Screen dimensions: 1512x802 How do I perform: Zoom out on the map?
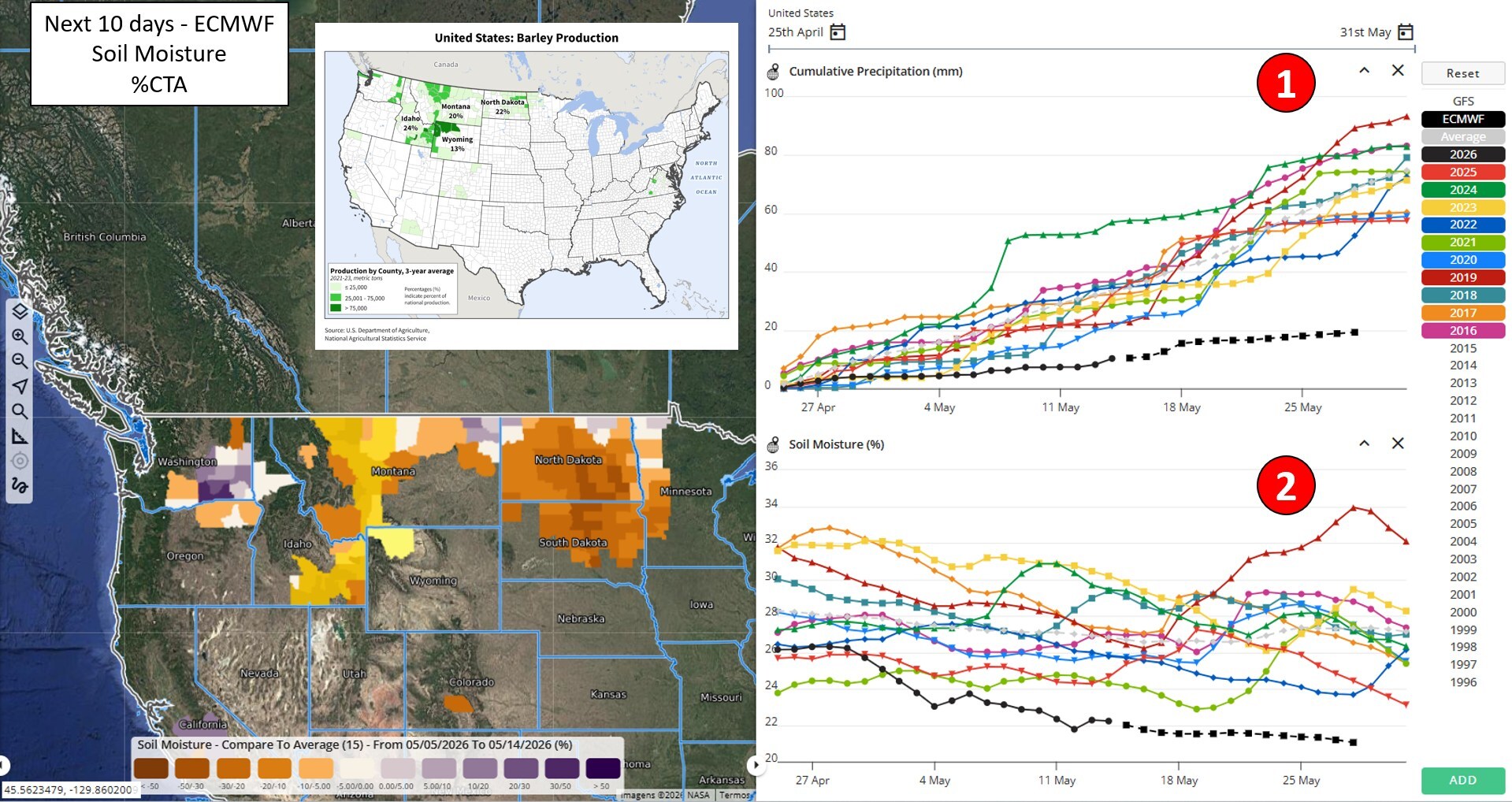(x=20, y=361)
